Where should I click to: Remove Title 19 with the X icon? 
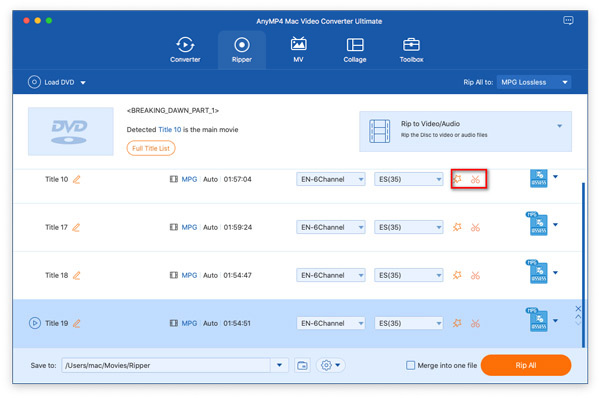(578, 308)
